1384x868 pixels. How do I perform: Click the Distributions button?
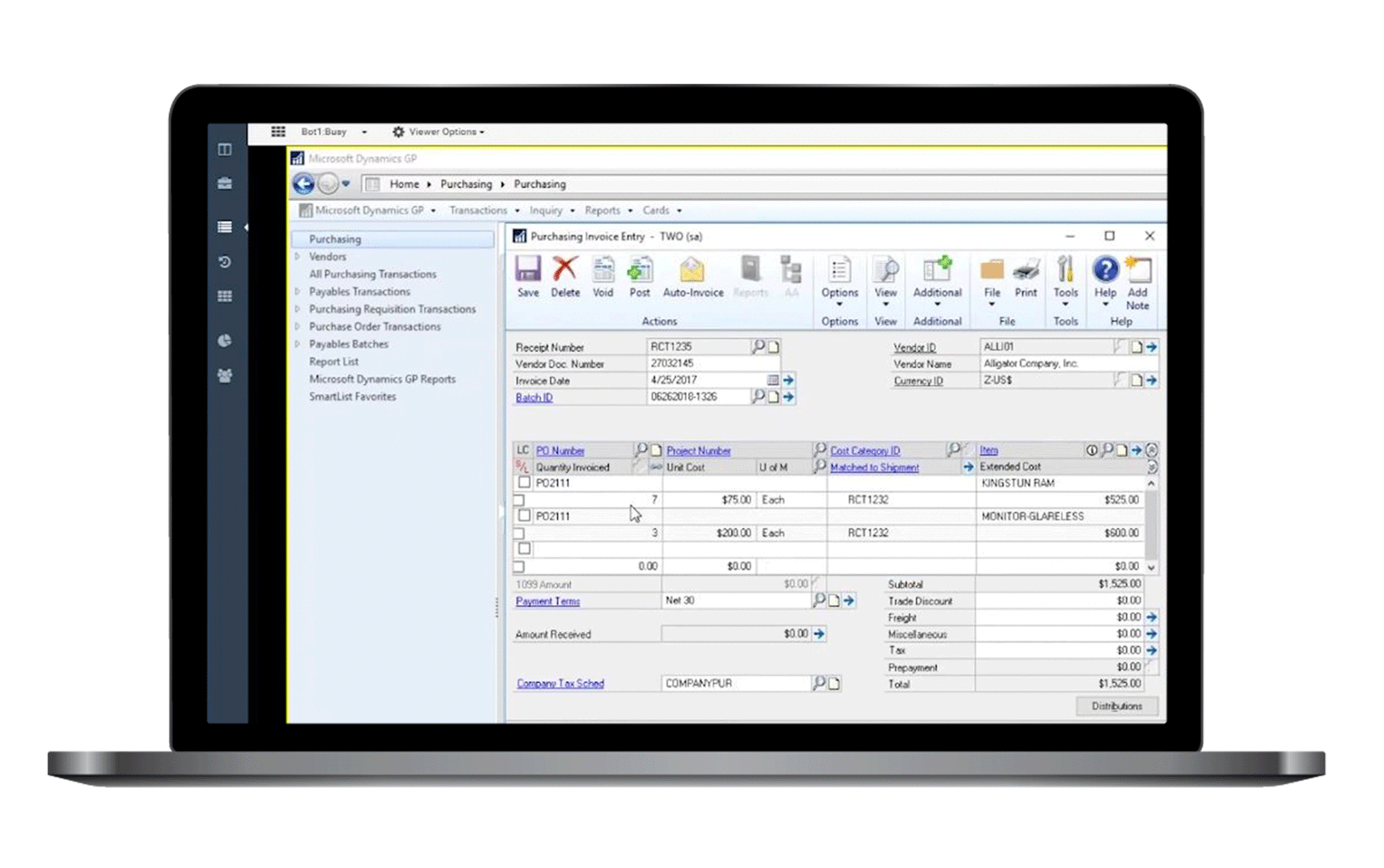pos(1116,706)
